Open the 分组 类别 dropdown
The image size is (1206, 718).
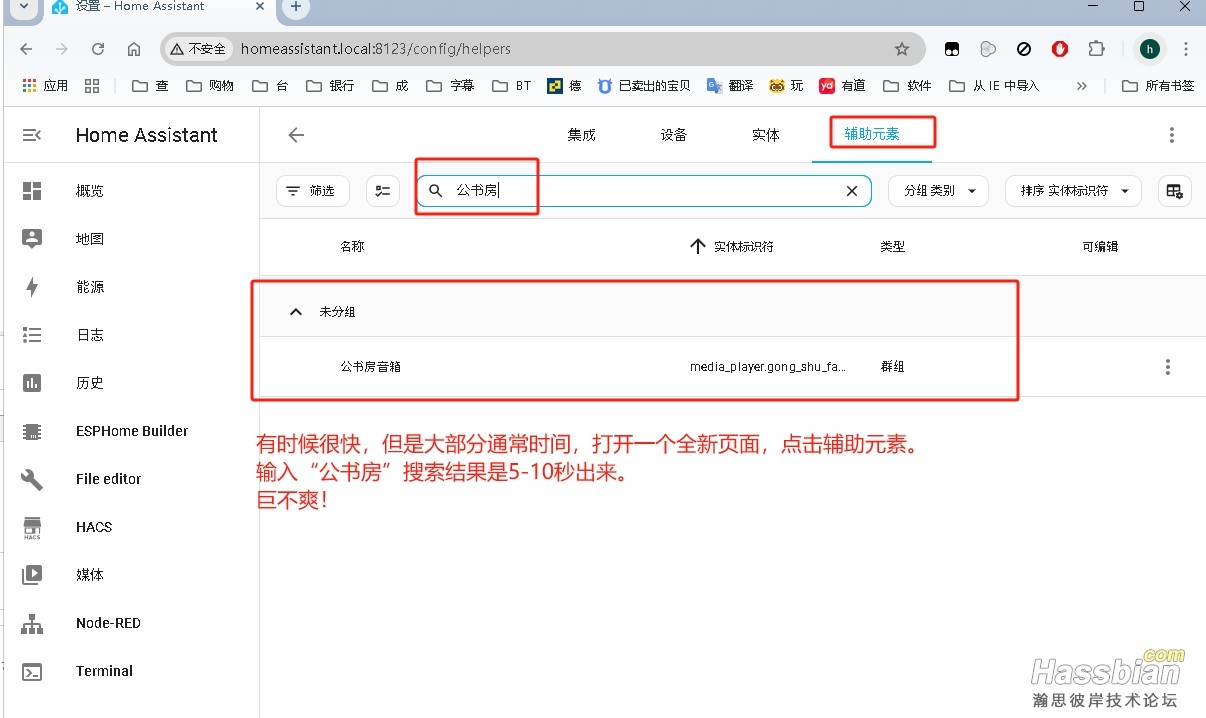pos(938,191)
